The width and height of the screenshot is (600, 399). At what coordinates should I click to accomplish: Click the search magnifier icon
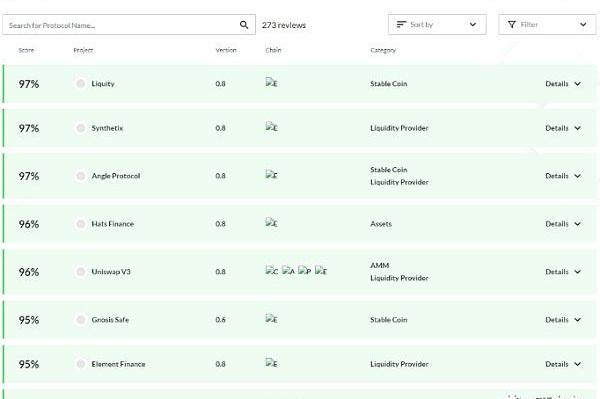tap(244, 25)
